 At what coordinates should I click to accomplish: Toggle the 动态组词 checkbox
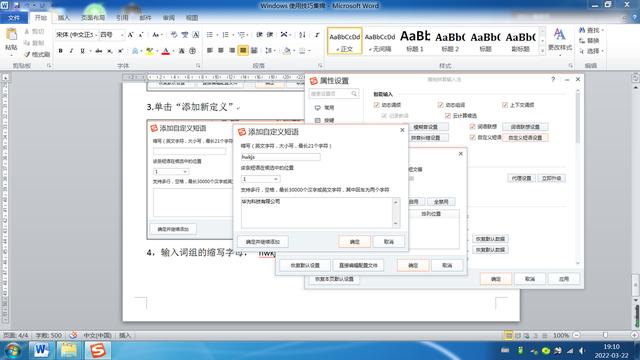tap(440, 105)
